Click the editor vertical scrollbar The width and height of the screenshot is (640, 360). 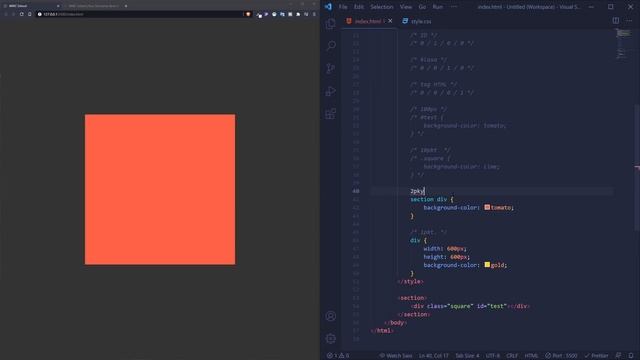click(x=637, y=167)
